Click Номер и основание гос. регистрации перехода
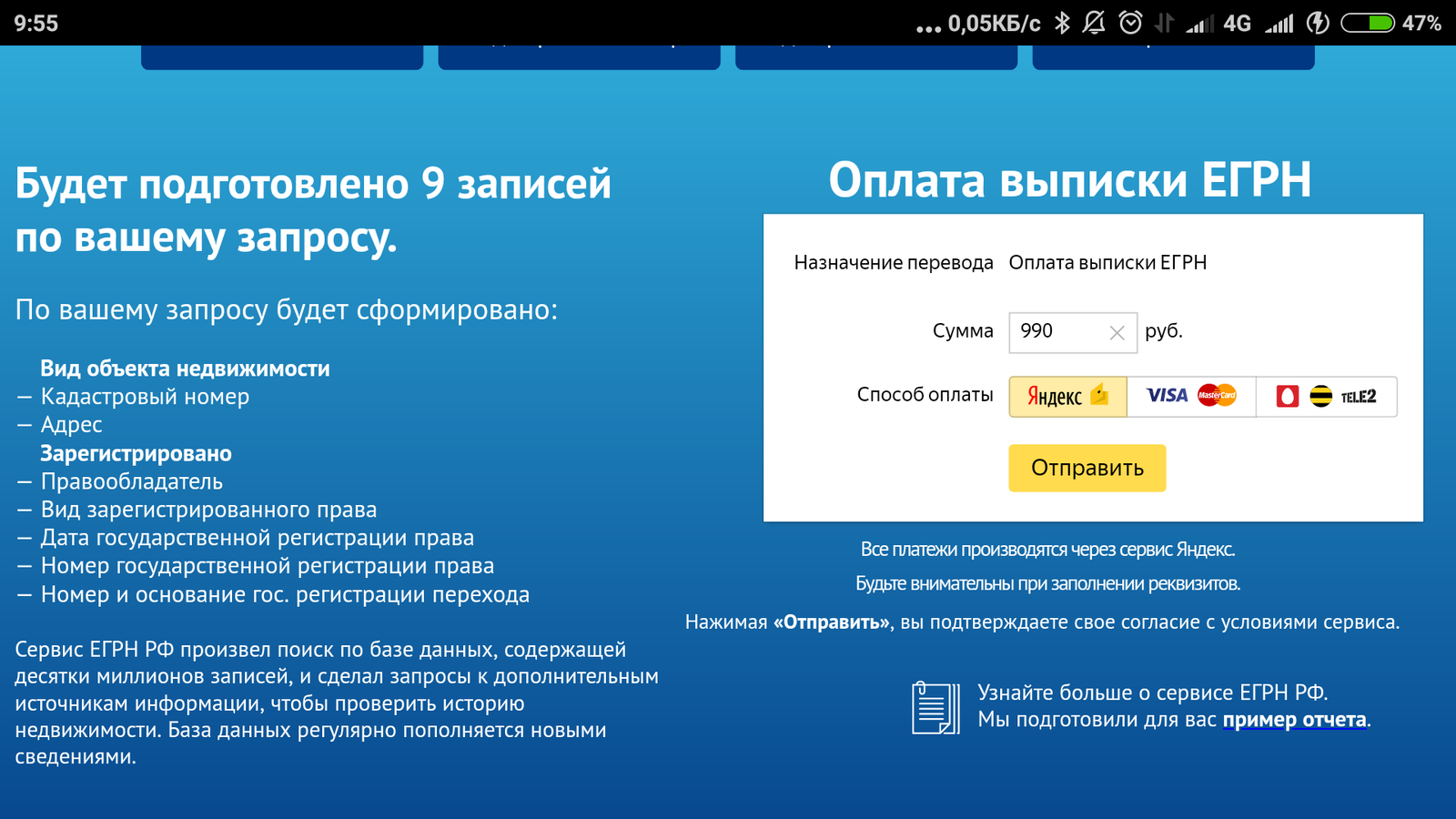This screenshot has height=819, width=1456. click(x=285, y=594)
